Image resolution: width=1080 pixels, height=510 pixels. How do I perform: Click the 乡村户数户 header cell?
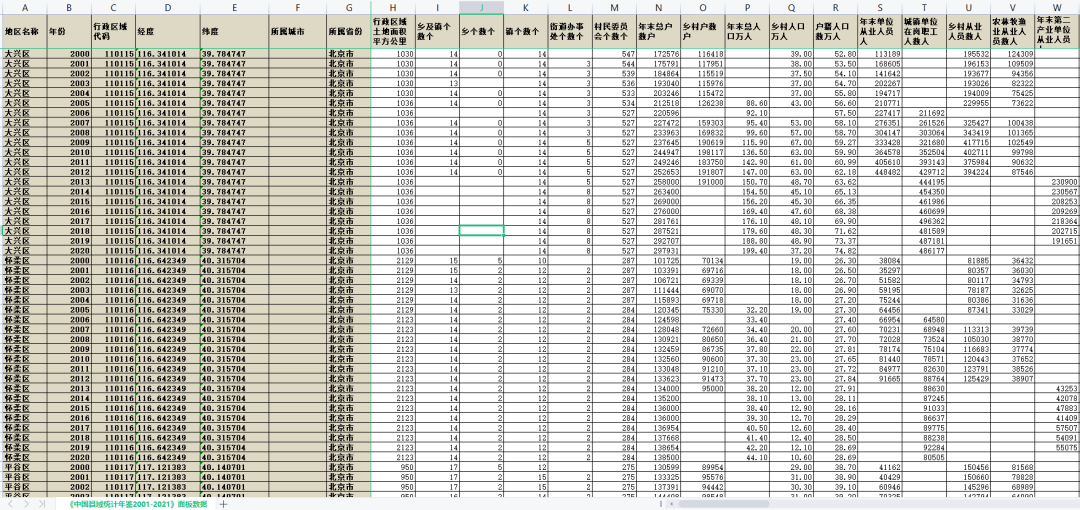[x=703, y=31]
